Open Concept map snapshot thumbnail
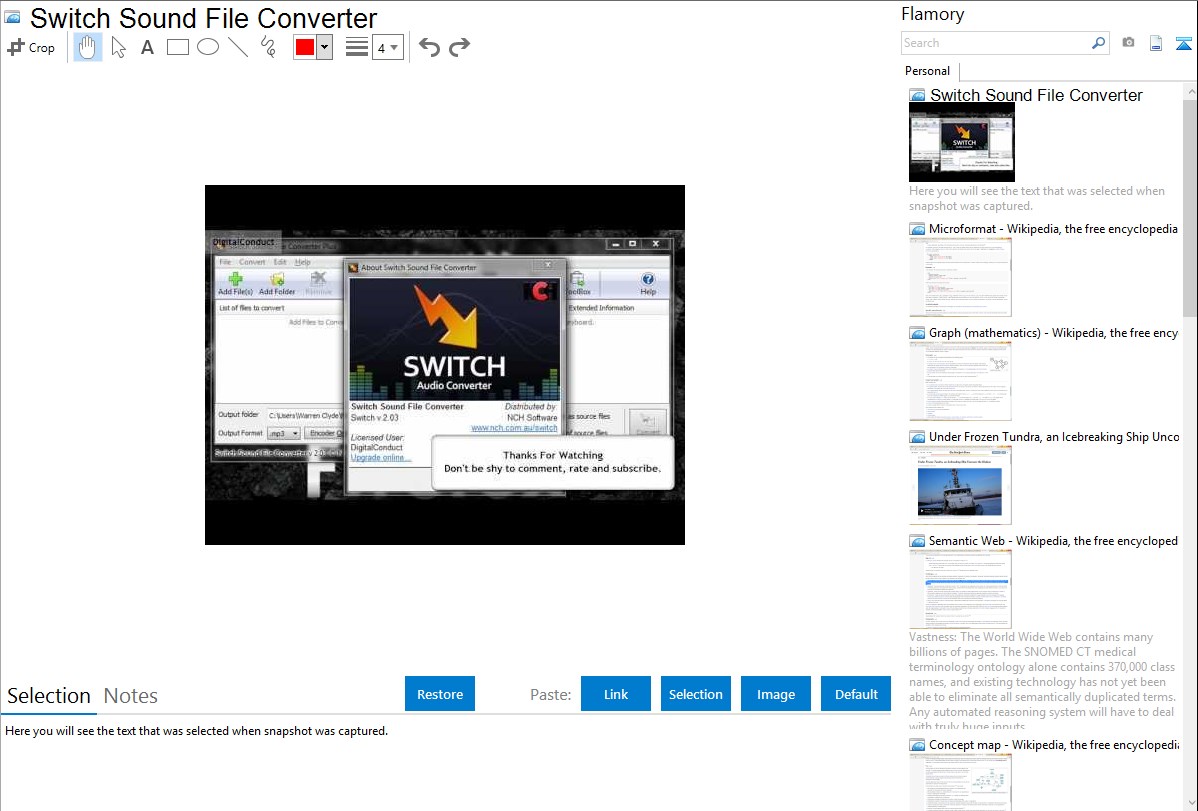This screenshot has width=1198, height=811. point(960,782)
